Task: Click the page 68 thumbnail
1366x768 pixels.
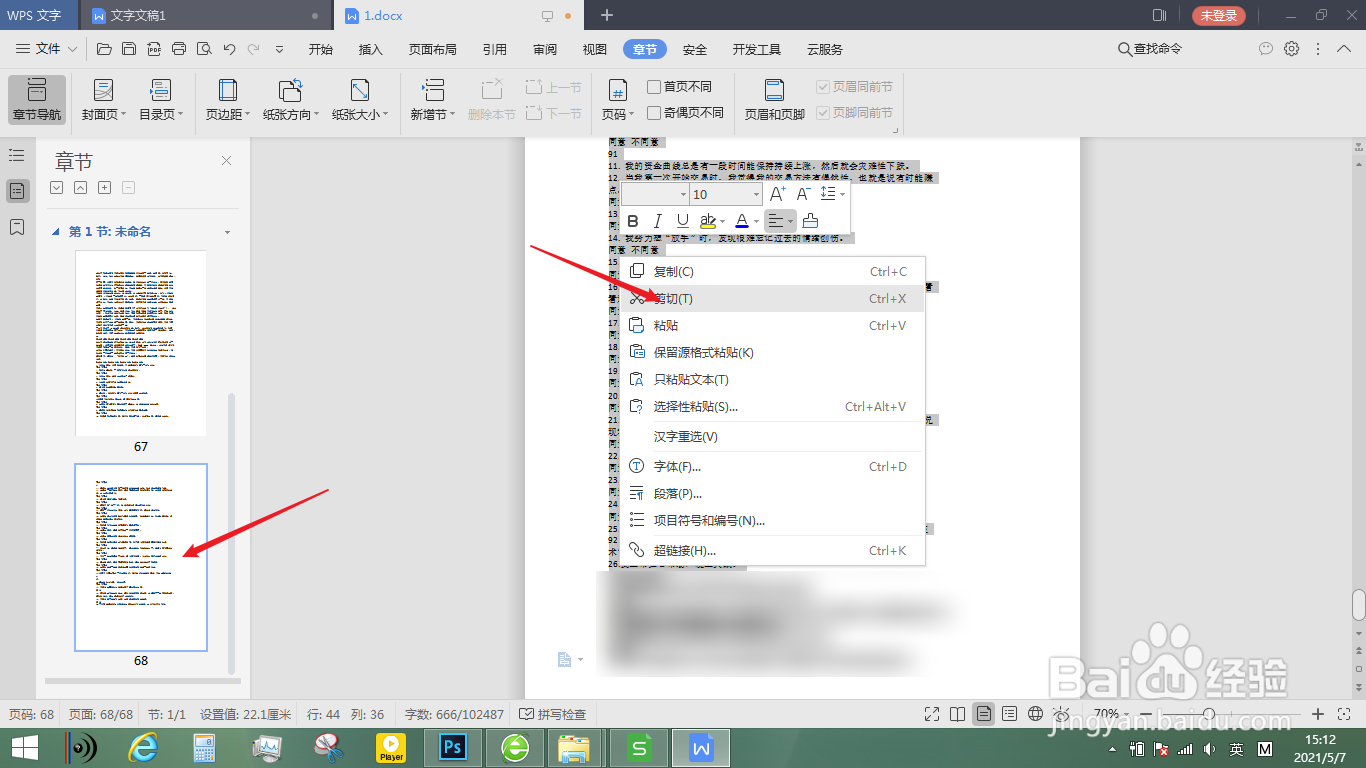Action: pos(141,557)
